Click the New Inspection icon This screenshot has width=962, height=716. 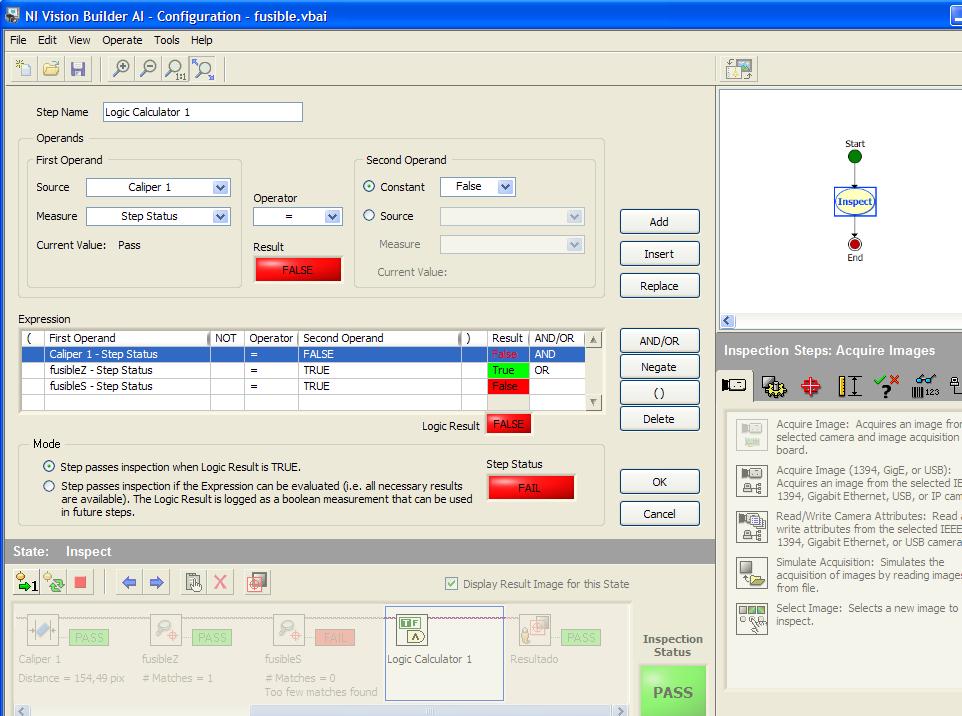(x=24, y=69)
